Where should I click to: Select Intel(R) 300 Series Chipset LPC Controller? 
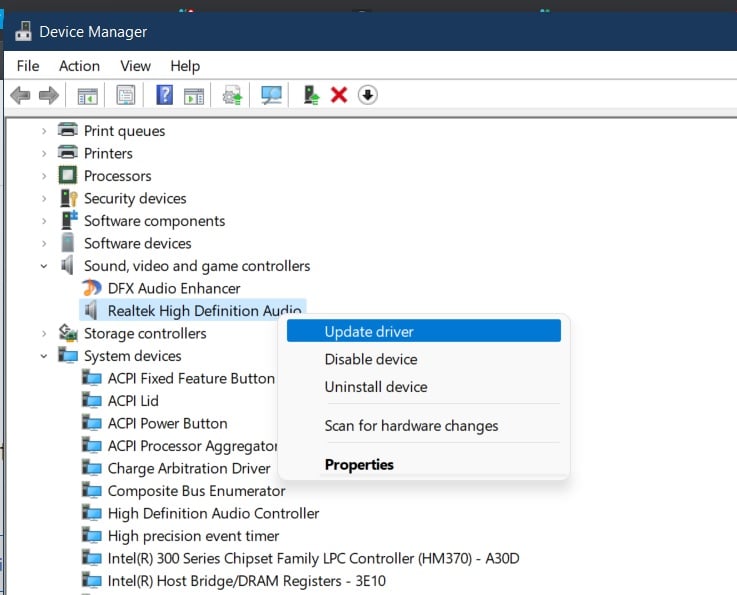click(x=314, y=558)
